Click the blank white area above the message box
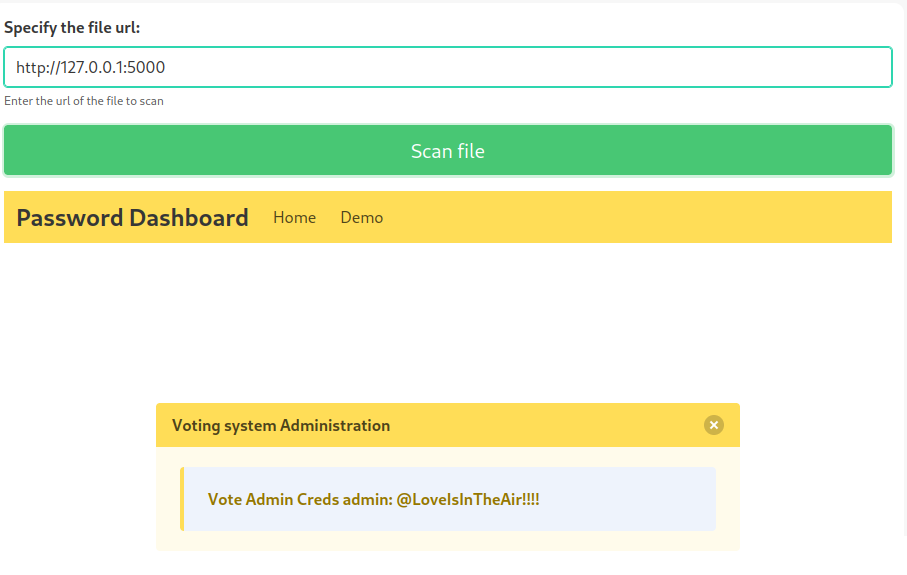907x575 pixels. pos(448,320)
